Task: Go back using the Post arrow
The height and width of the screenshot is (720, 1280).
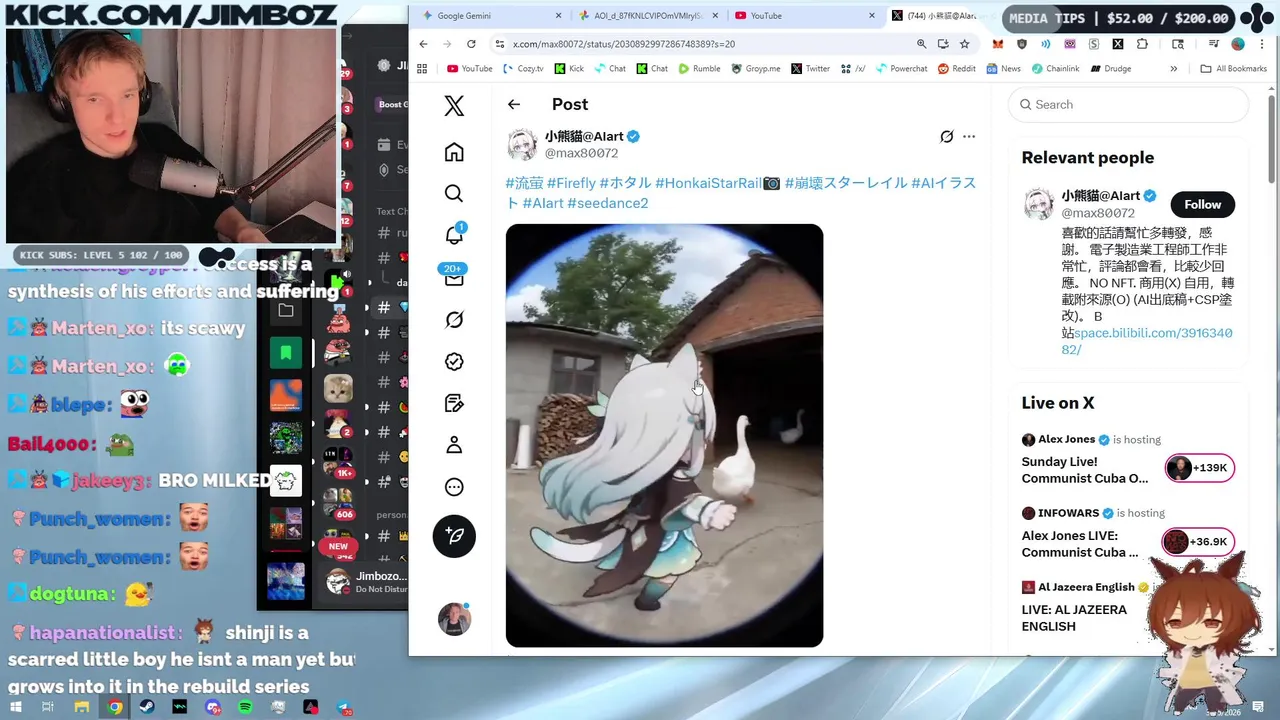Action: point(514,104)
